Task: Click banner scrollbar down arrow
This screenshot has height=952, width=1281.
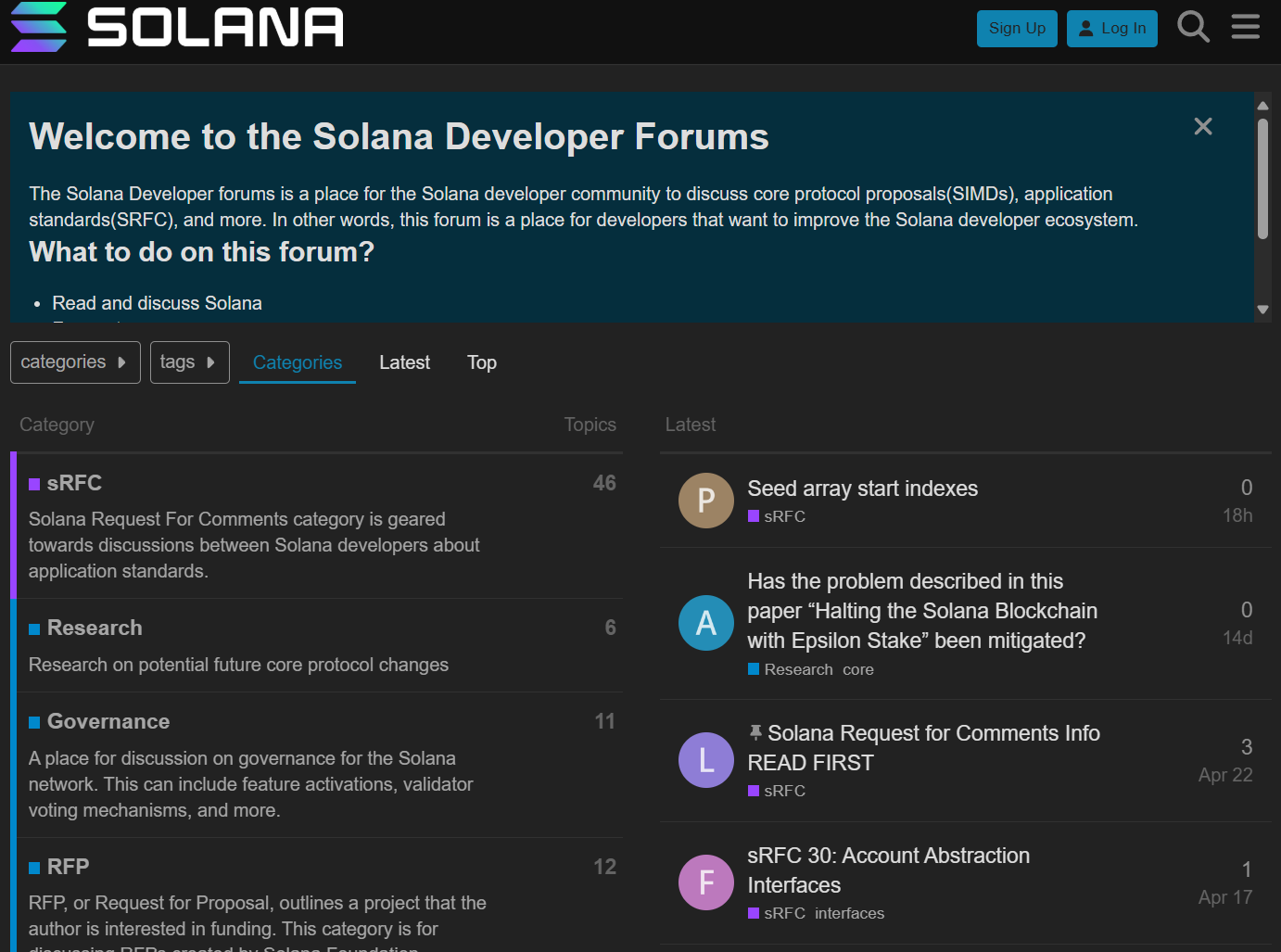Action: 1262,310
